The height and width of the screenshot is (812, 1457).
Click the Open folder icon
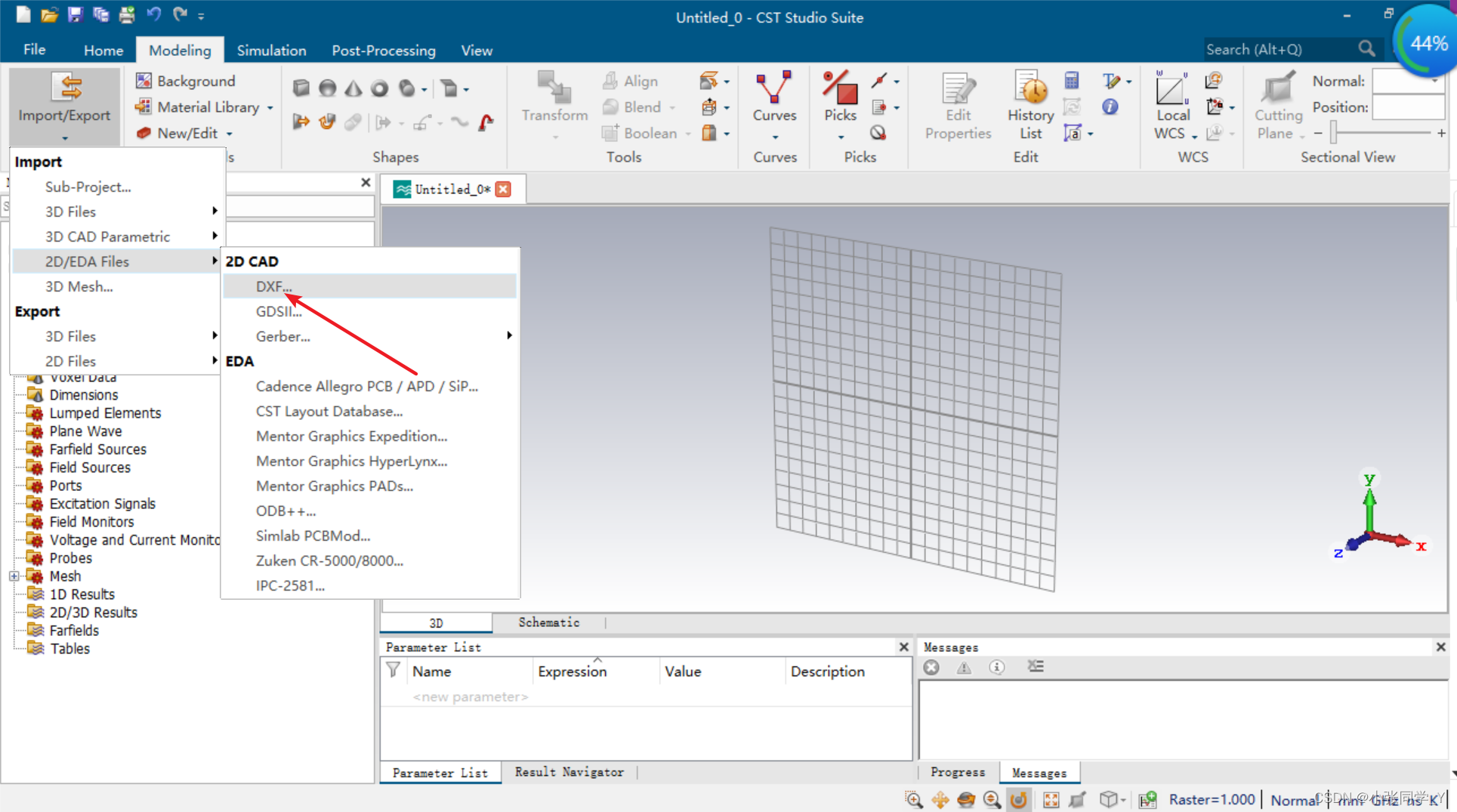point(49,14)
